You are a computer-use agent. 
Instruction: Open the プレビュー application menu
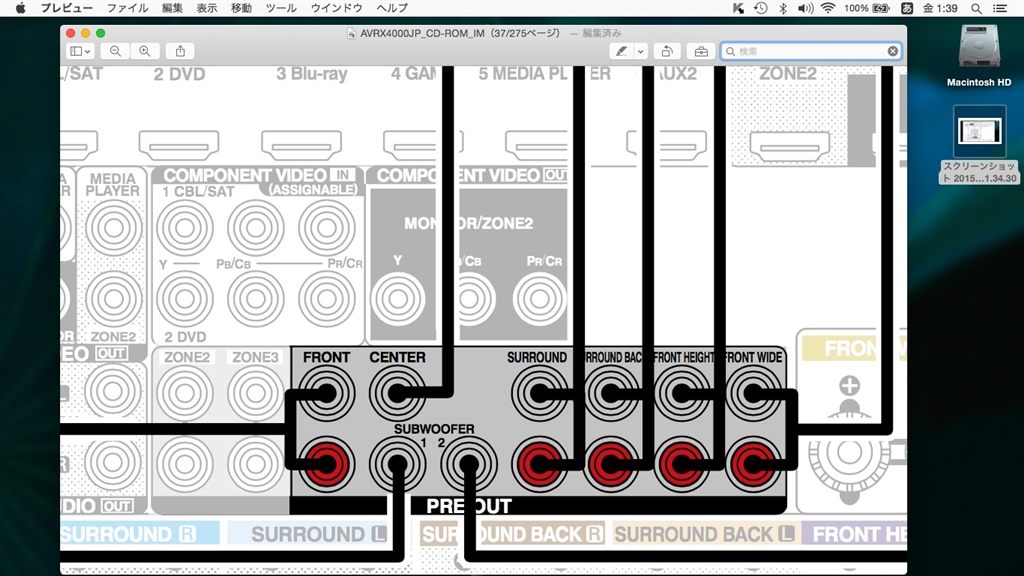(x=67, y=8)
